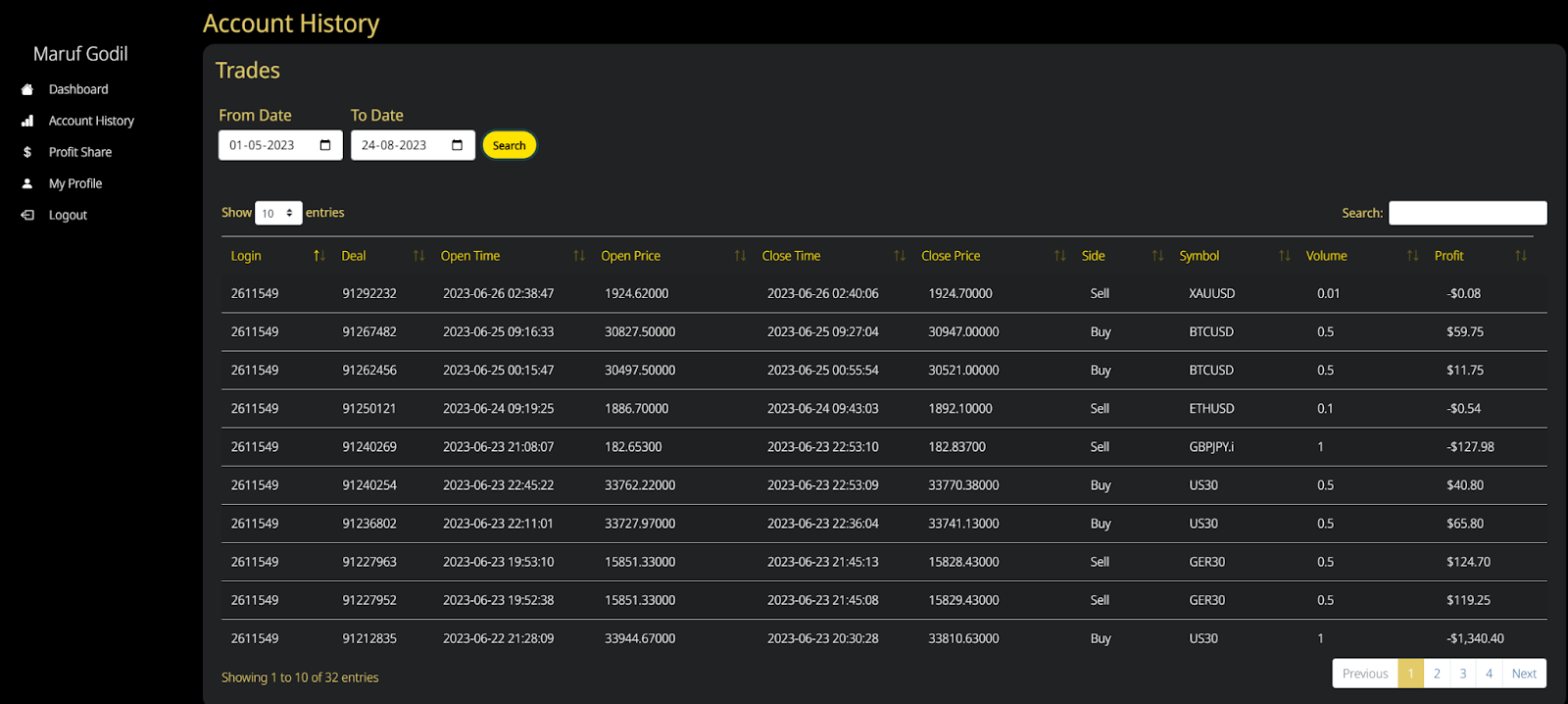Sort table by Volume column arrows
Image resolution: width=1568 pixels, height=704 pixels.
coord(1412,256)
